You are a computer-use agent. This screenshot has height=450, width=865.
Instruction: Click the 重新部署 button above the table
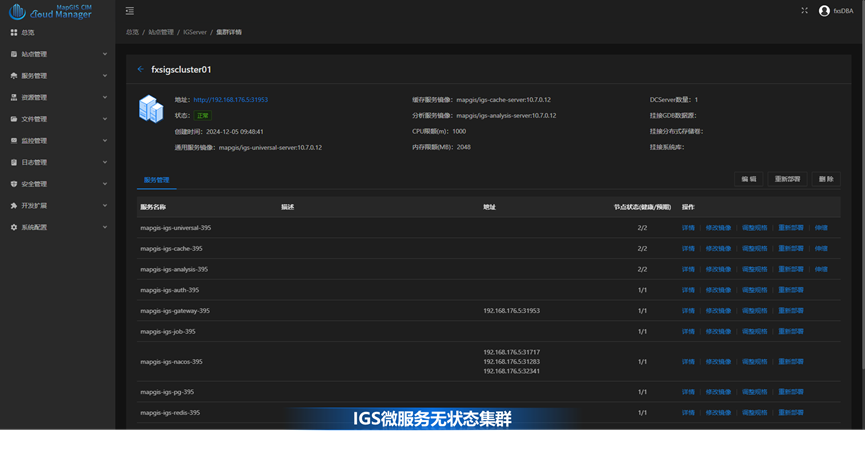click(787, 179)
